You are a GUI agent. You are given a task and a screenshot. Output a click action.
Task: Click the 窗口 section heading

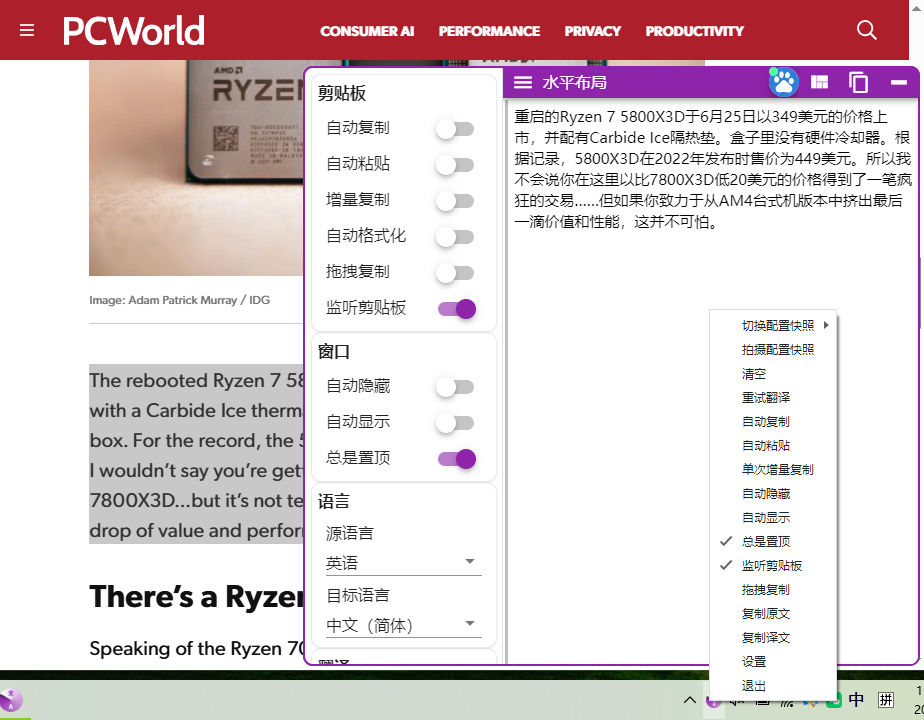click(x=334, y=352)
